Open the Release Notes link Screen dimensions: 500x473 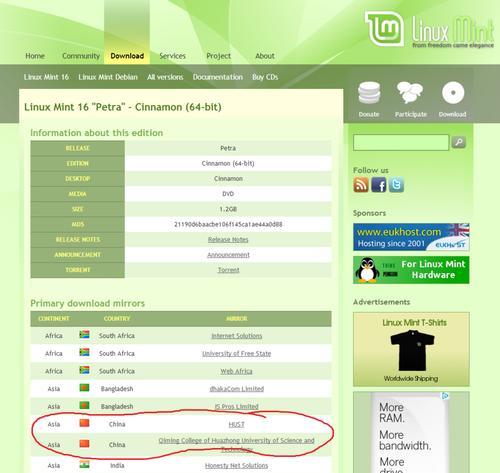click(x=228, y=239)
